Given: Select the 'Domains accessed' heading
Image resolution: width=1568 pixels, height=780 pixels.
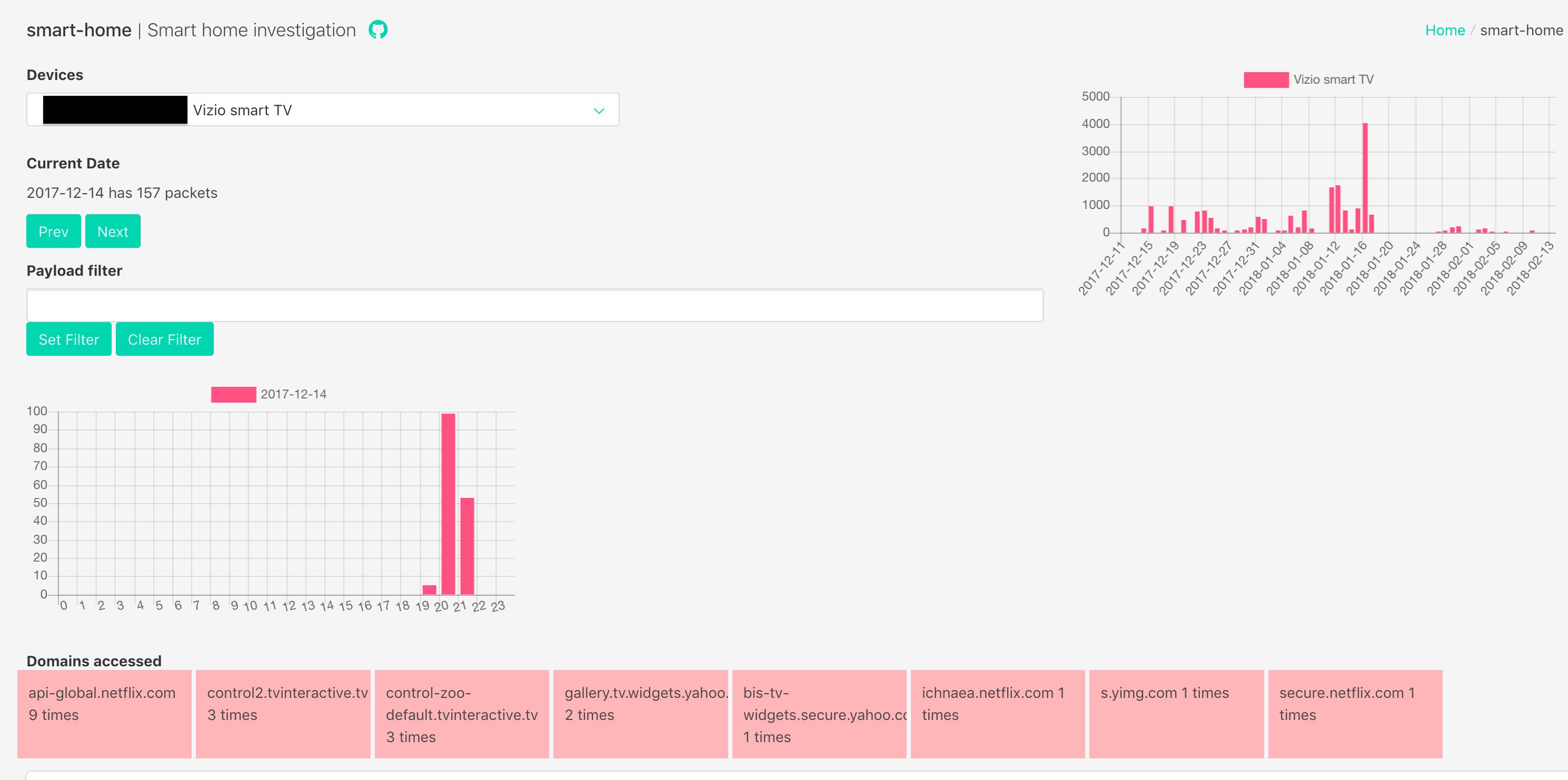Looking at the screenshot, I should [x=94, y=661].
